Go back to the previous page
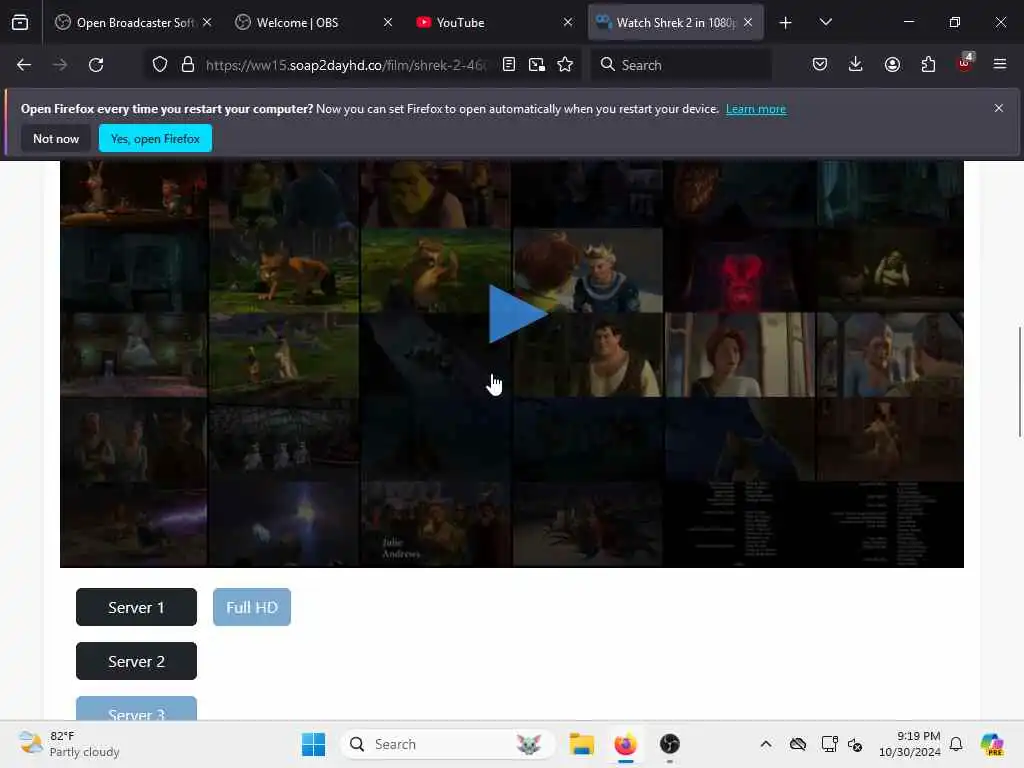The image size is (1024, 768). tap(24, 65)
